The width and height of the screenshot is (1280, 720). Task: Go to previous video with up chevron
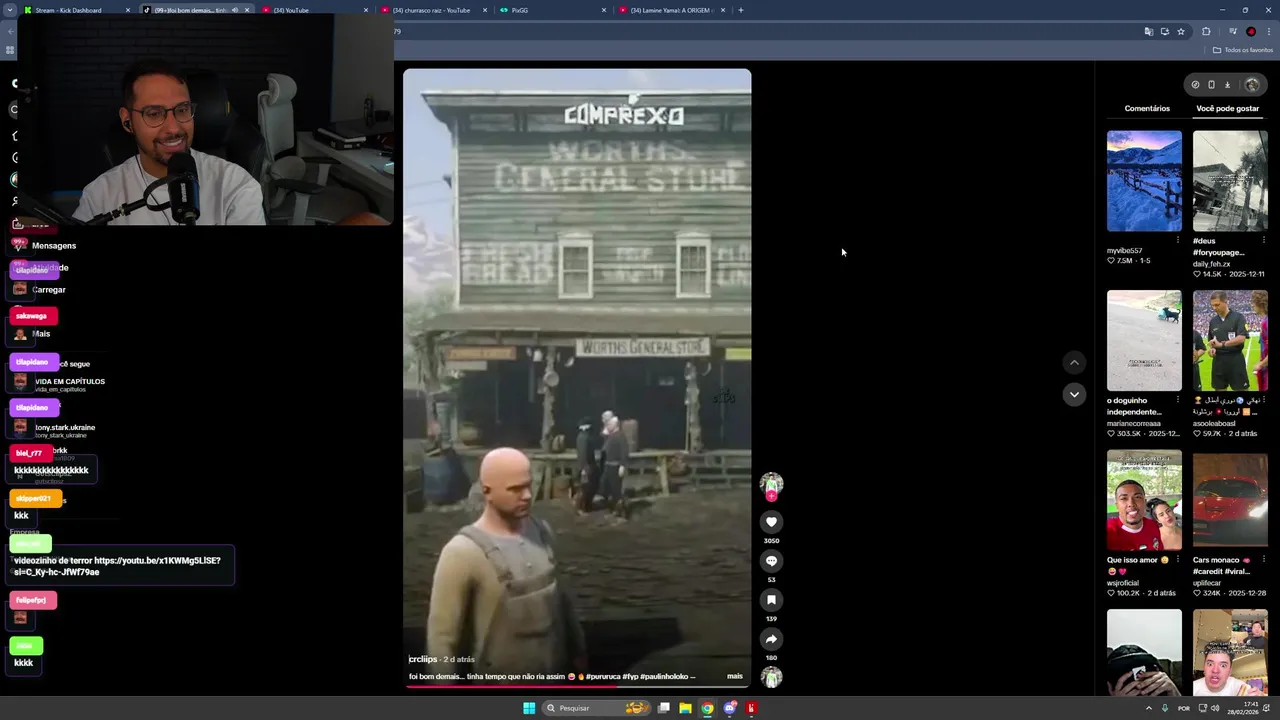pyautogui.click(x=1074, y=363)
